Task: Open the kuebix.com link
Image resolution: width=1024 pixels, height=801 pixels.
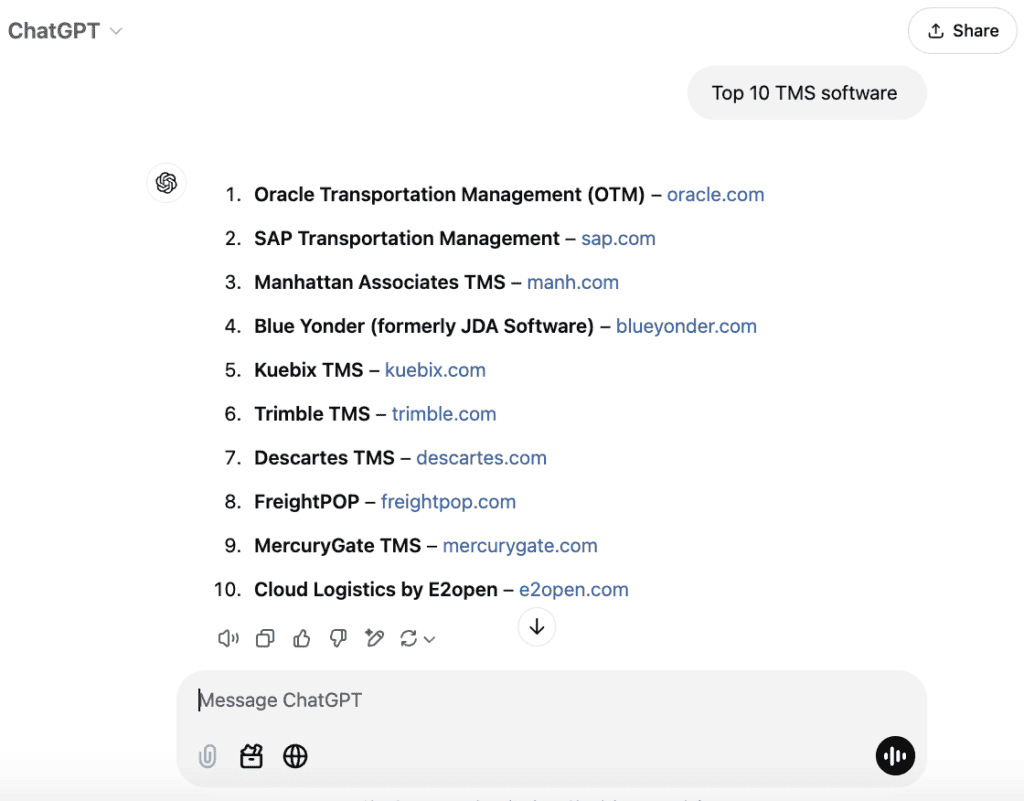Action: point(435,370)
